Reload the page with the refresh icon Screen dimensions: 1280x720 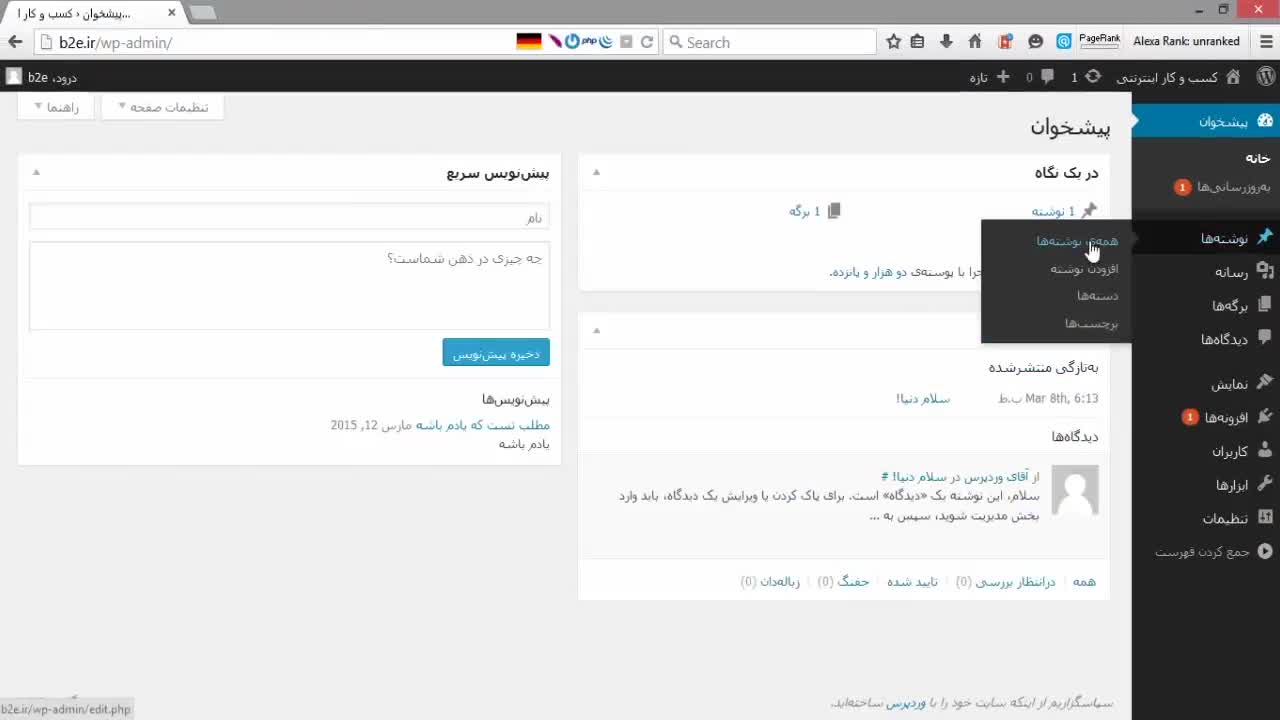coord(647,42)
